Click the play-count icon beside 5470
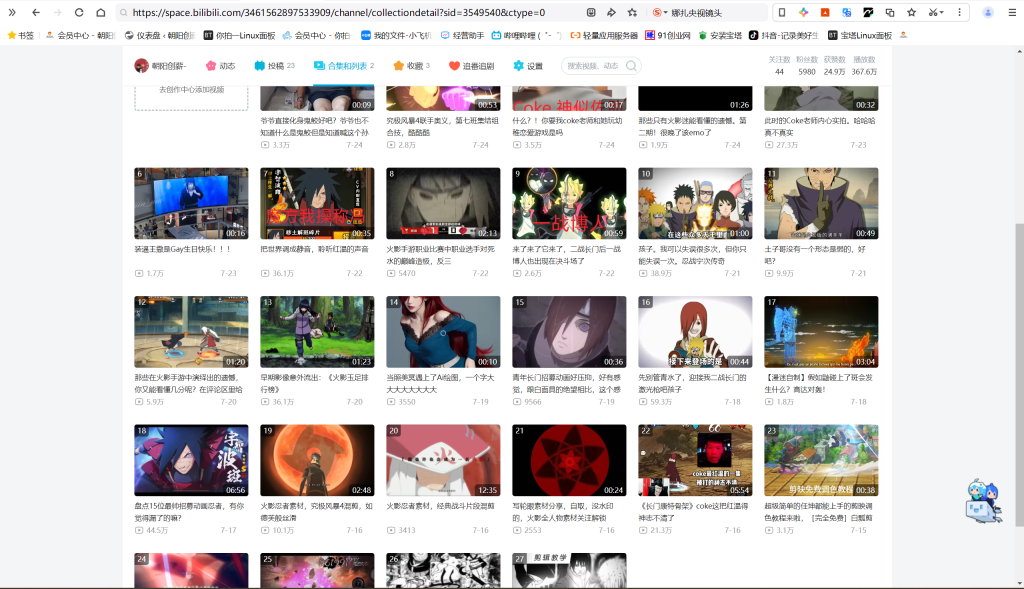Image resolution: width=1024 pixels, height=589 pixels. (391, 273)
